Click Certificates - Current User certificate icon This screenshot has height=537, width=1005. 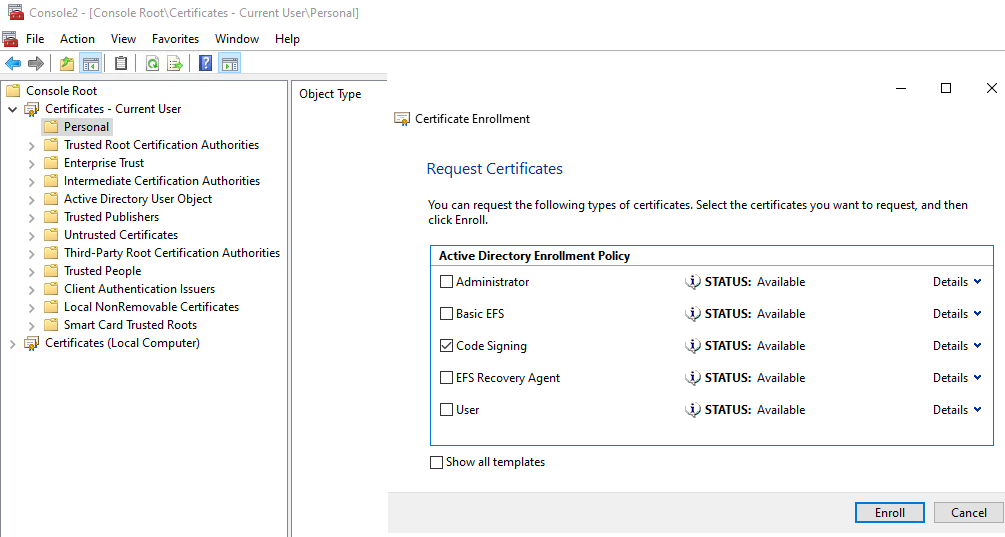(x=31, y=109)
